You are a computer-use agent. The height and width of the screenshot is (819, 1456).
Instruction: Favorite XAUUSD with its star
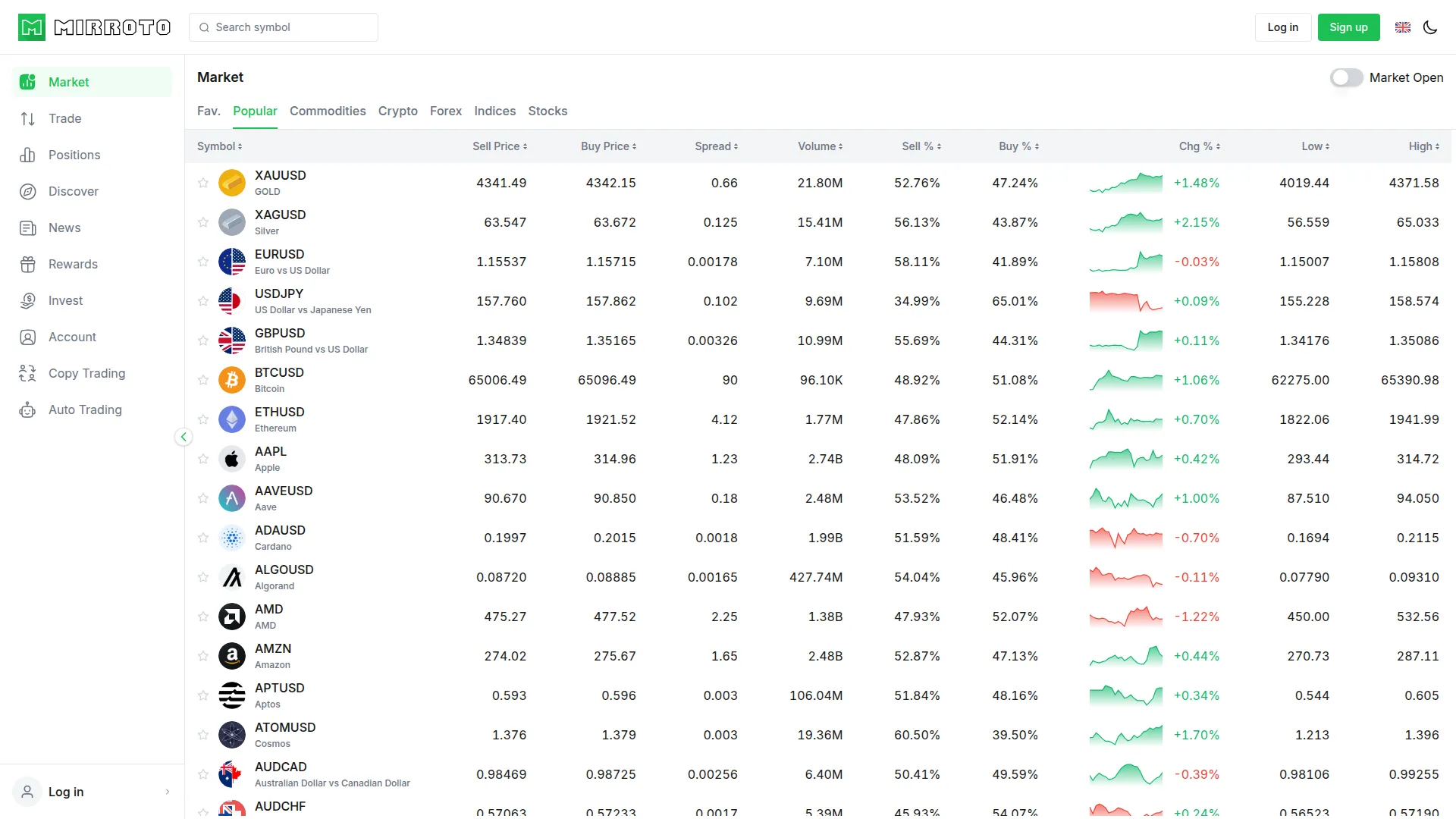(203, 183)
